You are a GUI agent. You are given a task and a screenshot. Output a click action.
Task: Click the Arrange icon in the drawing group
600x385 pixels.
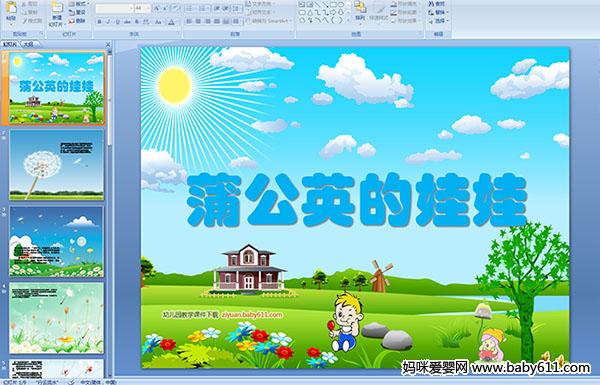(x=360, y=11)
